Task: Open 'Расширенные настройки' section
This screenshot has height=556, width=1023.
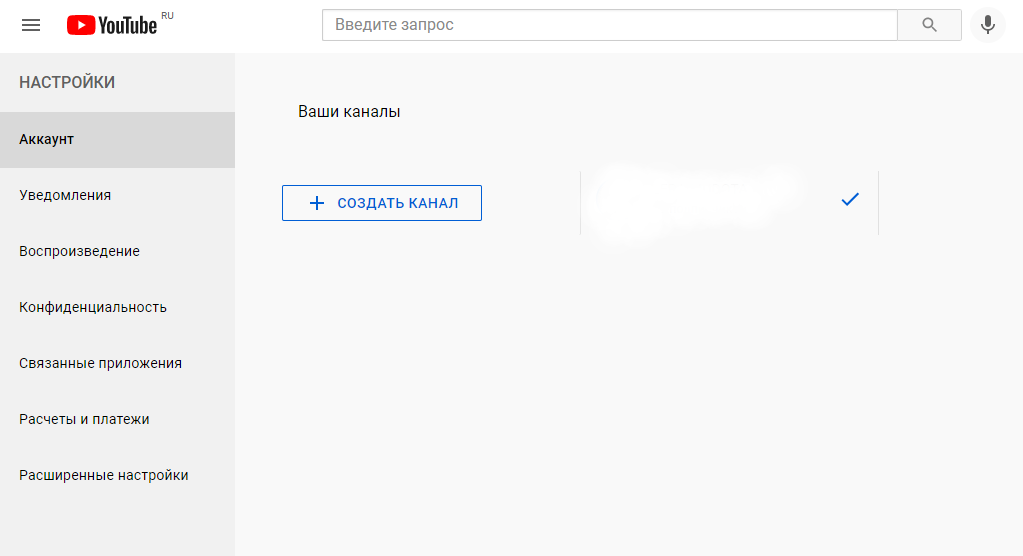Action: [117, 476]
